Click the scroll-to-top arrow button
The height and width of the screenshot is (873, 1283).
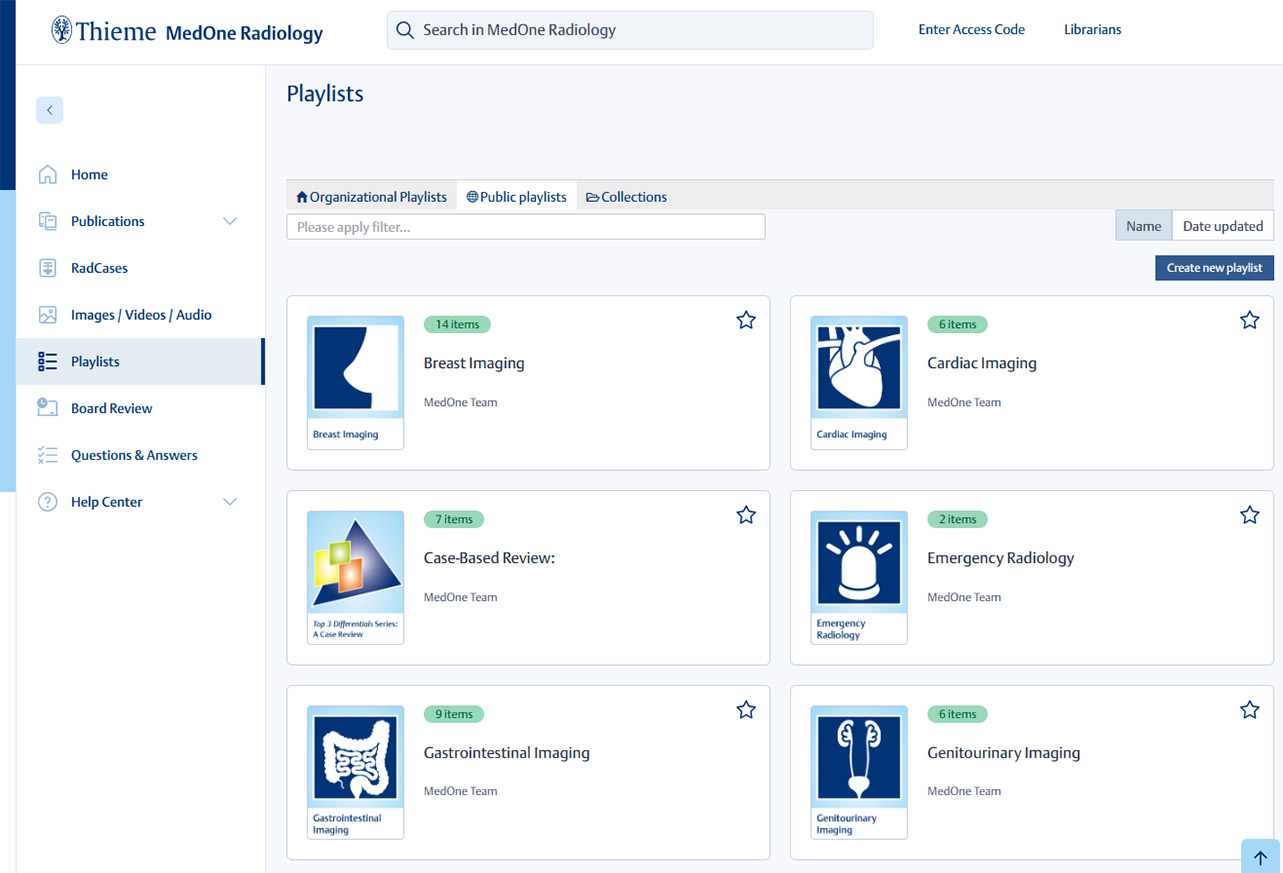coord(1260,857)
